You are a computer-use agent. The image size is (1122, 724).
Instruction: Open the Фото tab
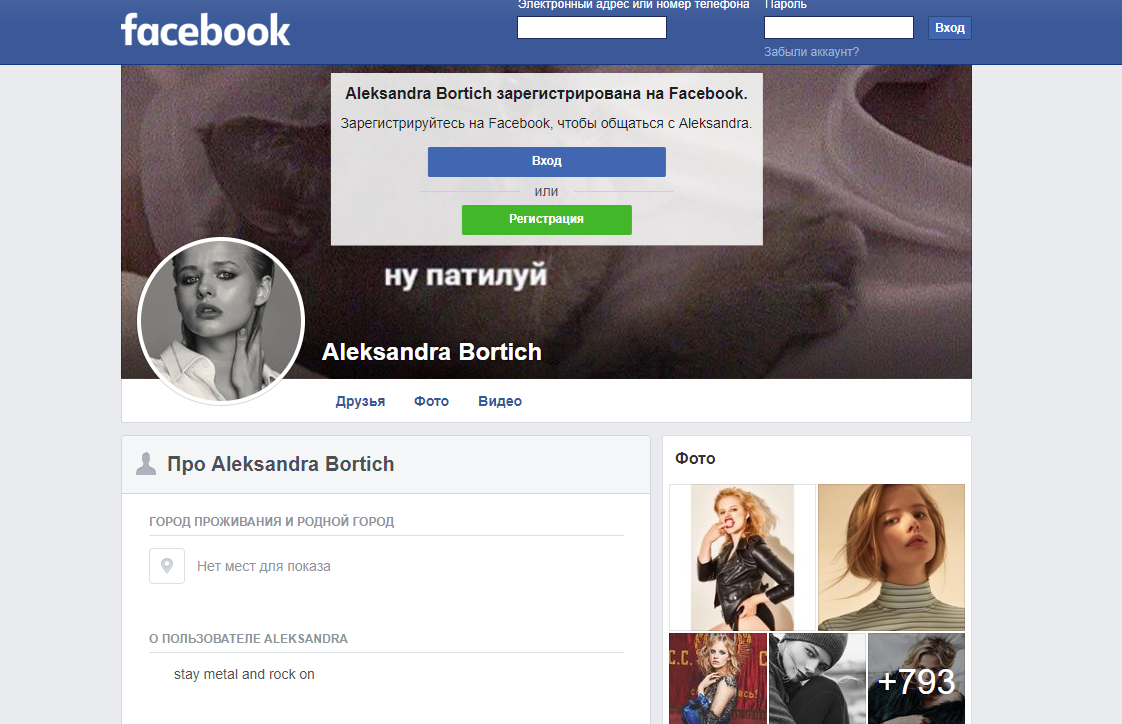(x=431, y=401)
